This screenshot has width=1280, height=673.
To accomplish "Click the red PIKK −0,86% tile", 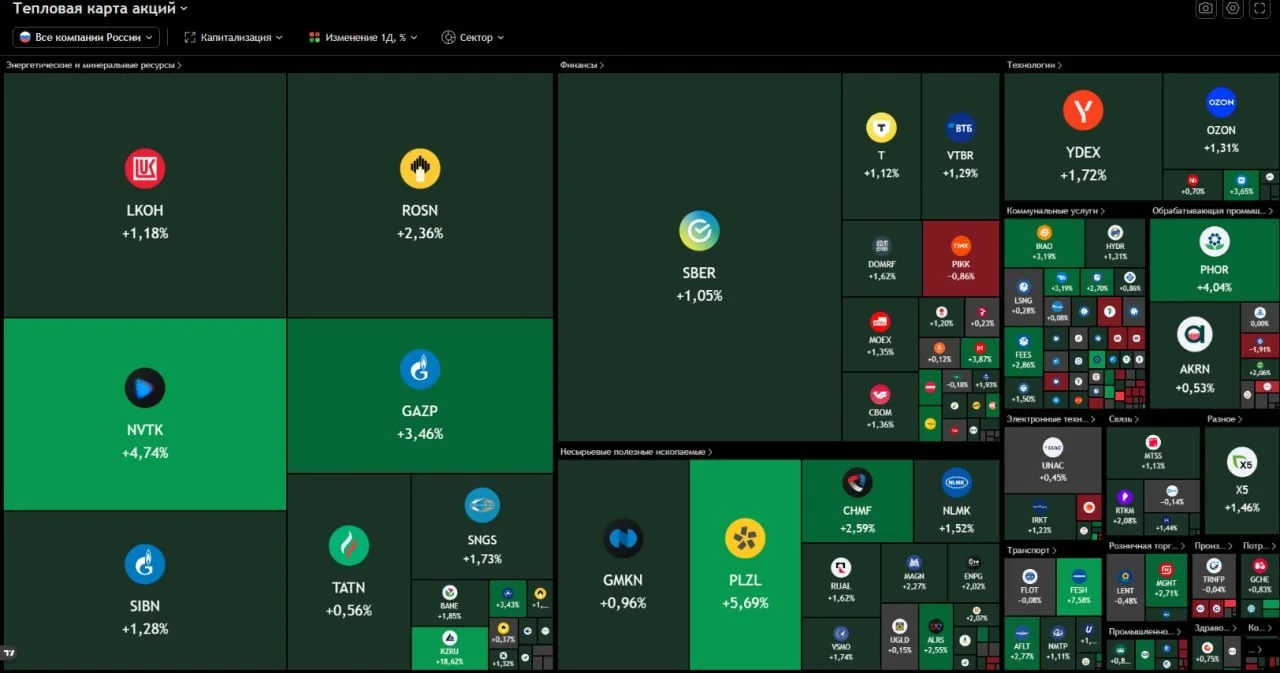I will [961, 258].
